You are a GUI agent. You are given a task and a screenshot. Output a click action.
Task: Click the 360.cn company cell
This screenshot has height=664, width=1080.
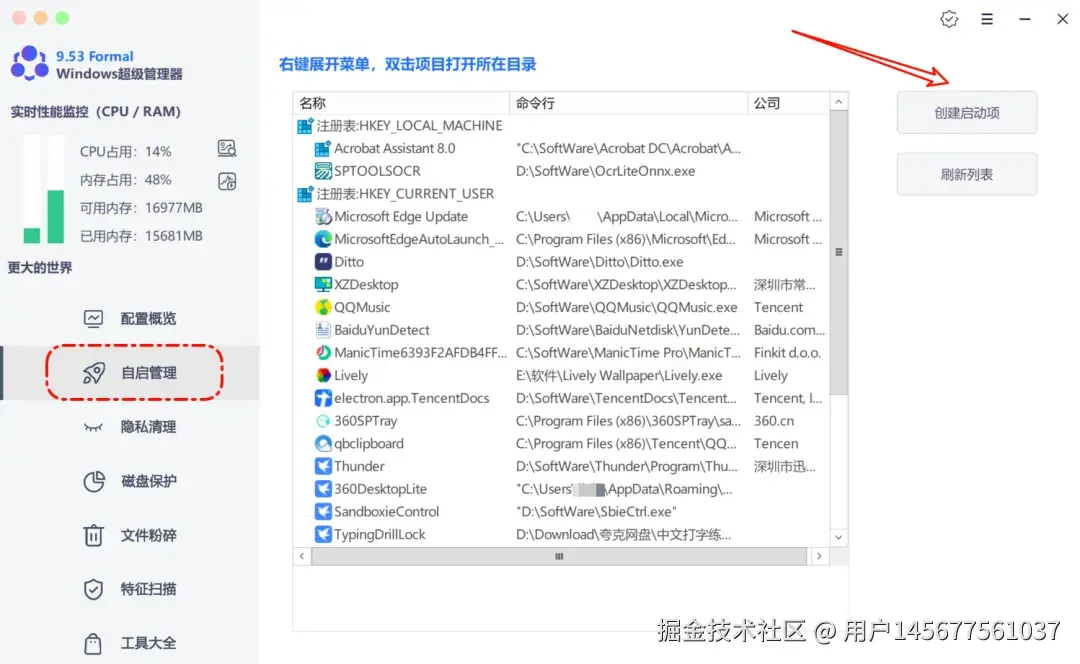click(x=773, y=421)
